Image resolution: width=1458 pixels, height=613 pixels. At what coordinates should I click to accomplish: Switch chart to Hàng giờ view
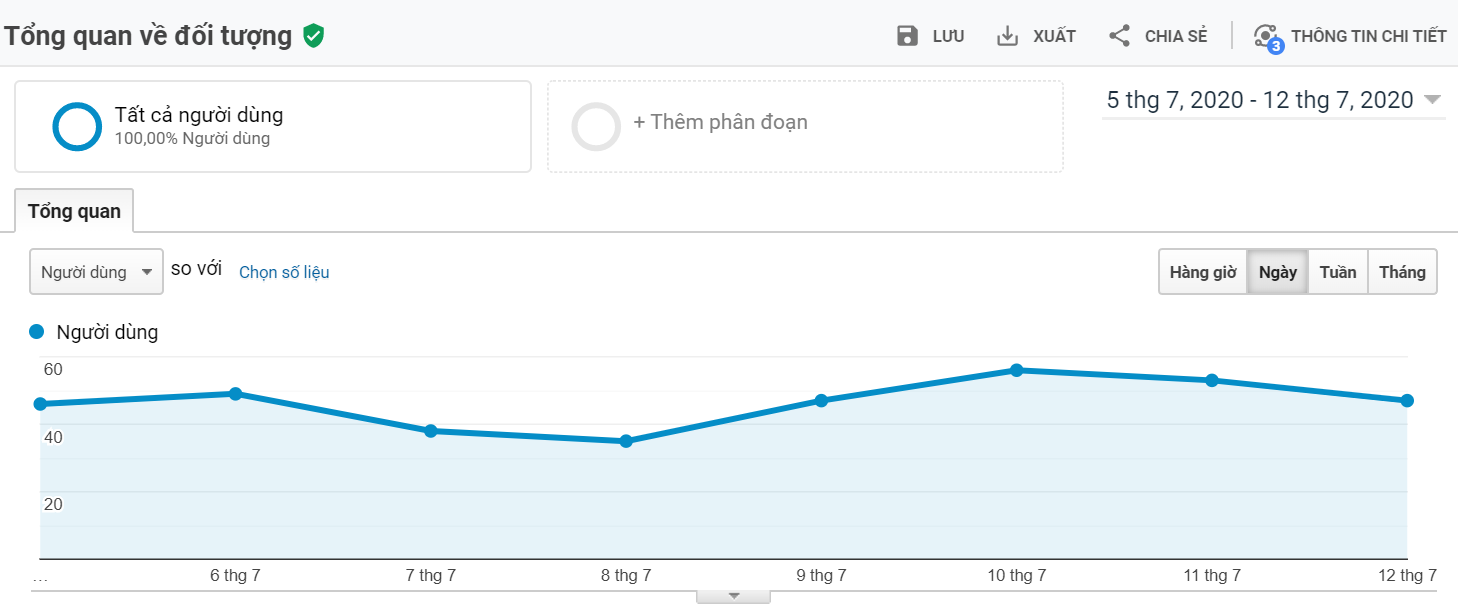(x=1202, y=272)
